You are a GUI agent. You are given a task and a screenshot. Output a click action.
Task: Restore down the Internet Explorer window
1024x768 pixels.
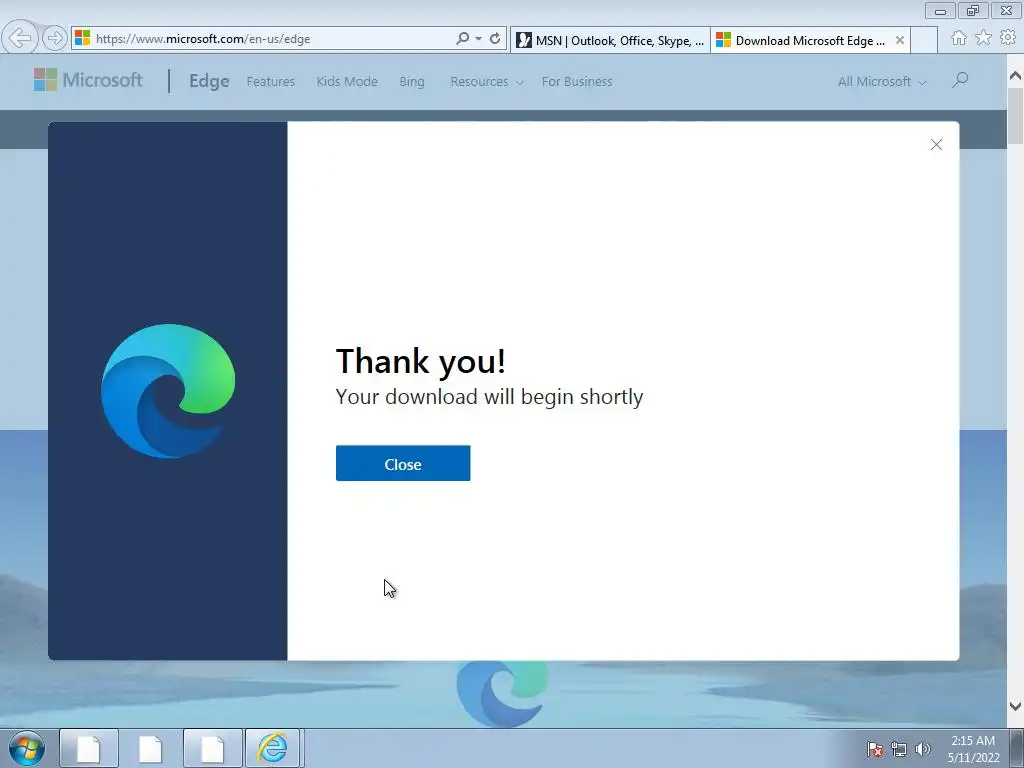973,10
